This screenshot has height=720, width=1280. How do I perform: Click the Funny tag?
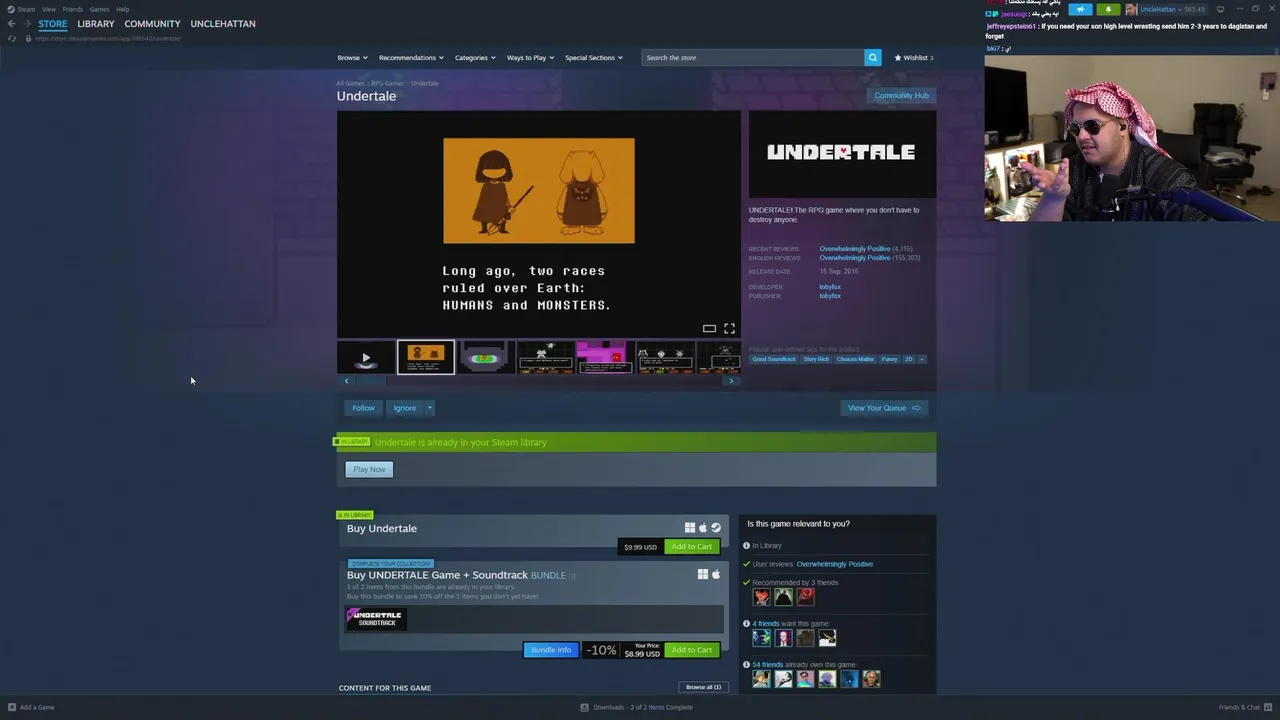(889, 359)
